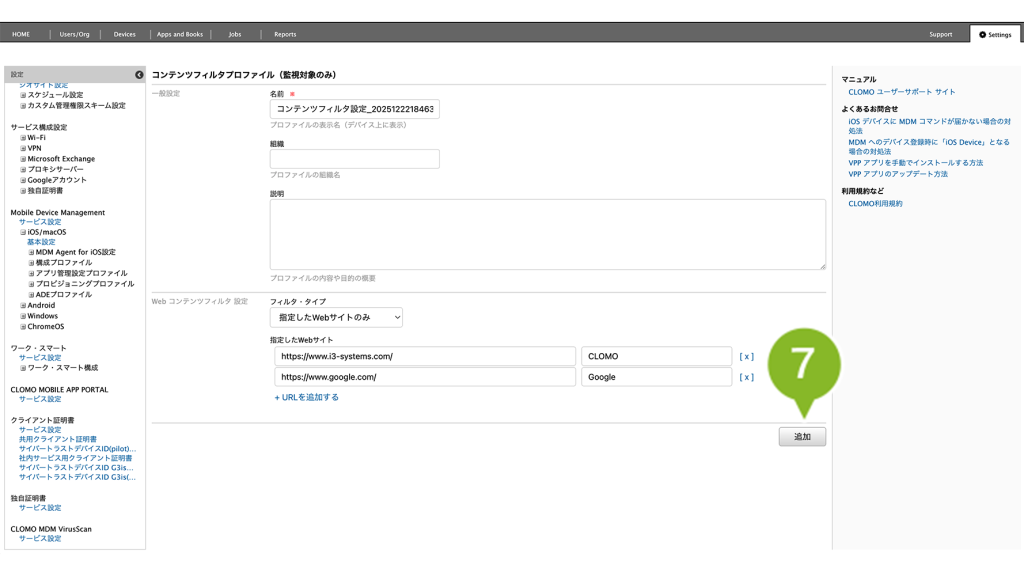
Task: Click the 組織 input field
Action: coord(354,159)
